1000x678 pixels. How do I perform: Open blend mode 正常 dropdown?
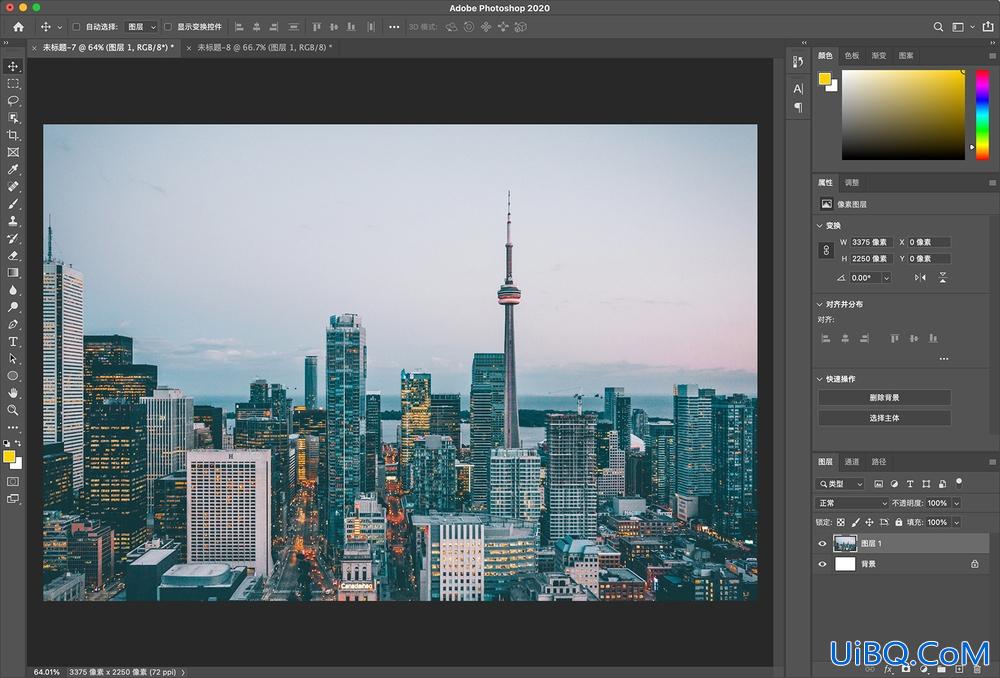coord(851,503)
